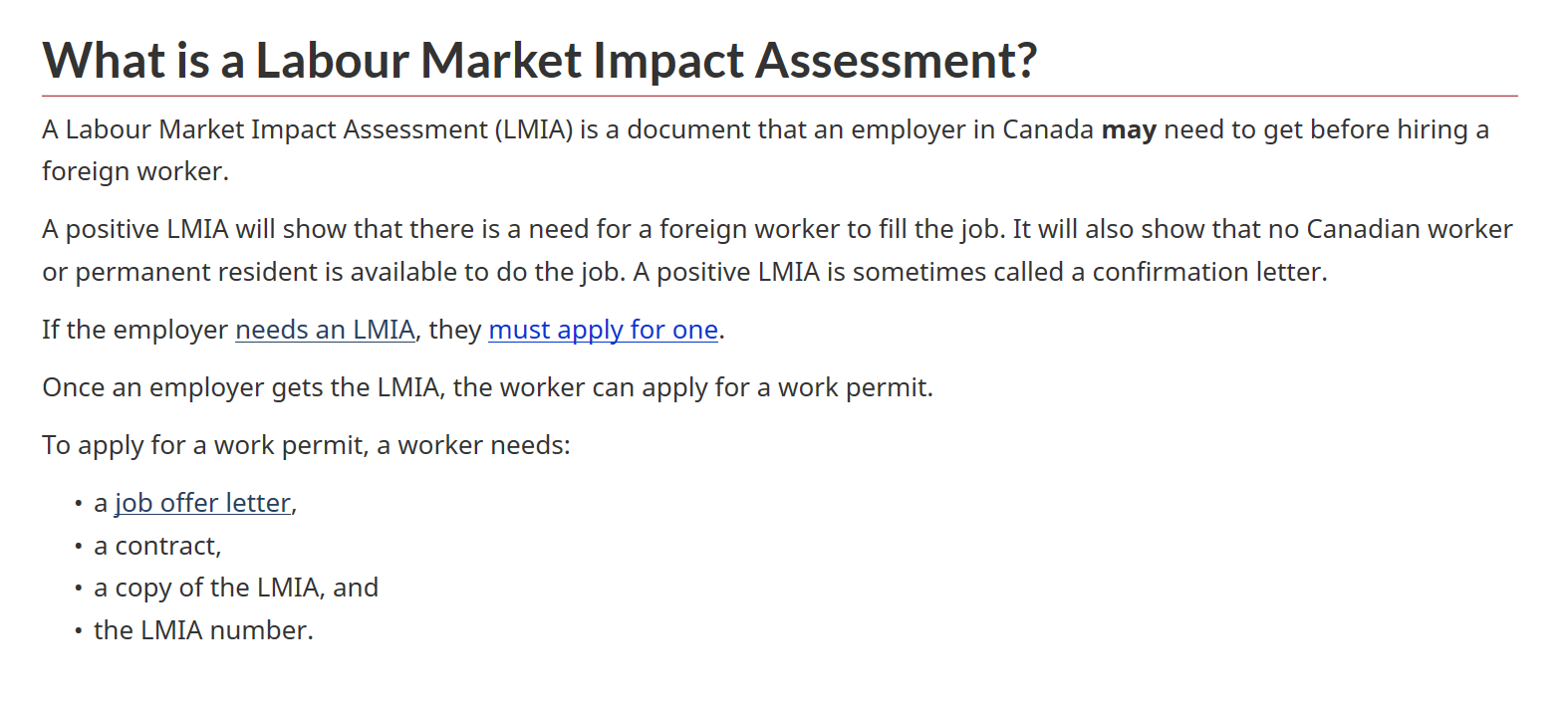Viewport: 1568px width, 711px height.
Task: Click the bullet dot beside "a copy of the LMIA"
Action: pyautogui.click(x=78, y=589)
